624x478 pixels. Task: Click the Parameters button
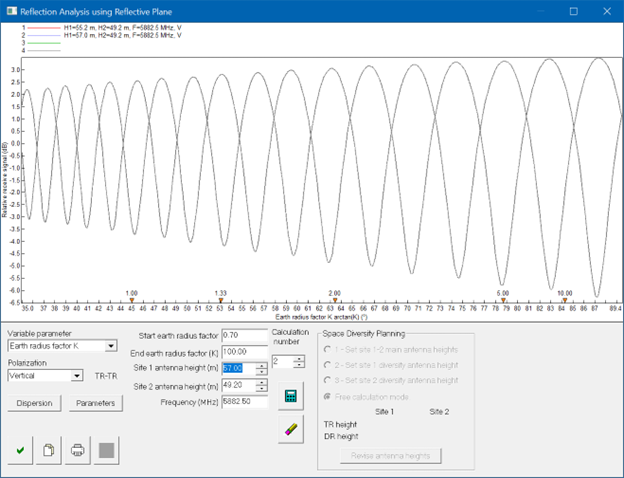coord(93,403)
